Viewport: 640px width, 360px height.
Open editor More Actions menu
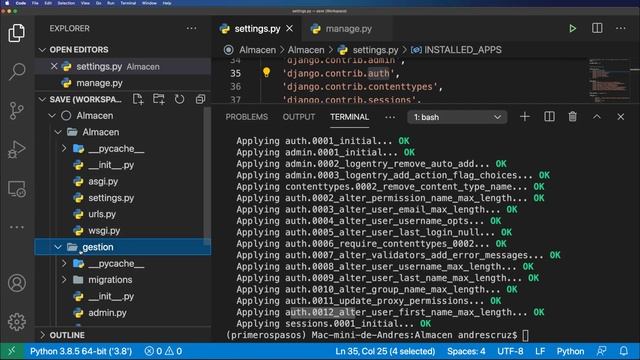620,28
